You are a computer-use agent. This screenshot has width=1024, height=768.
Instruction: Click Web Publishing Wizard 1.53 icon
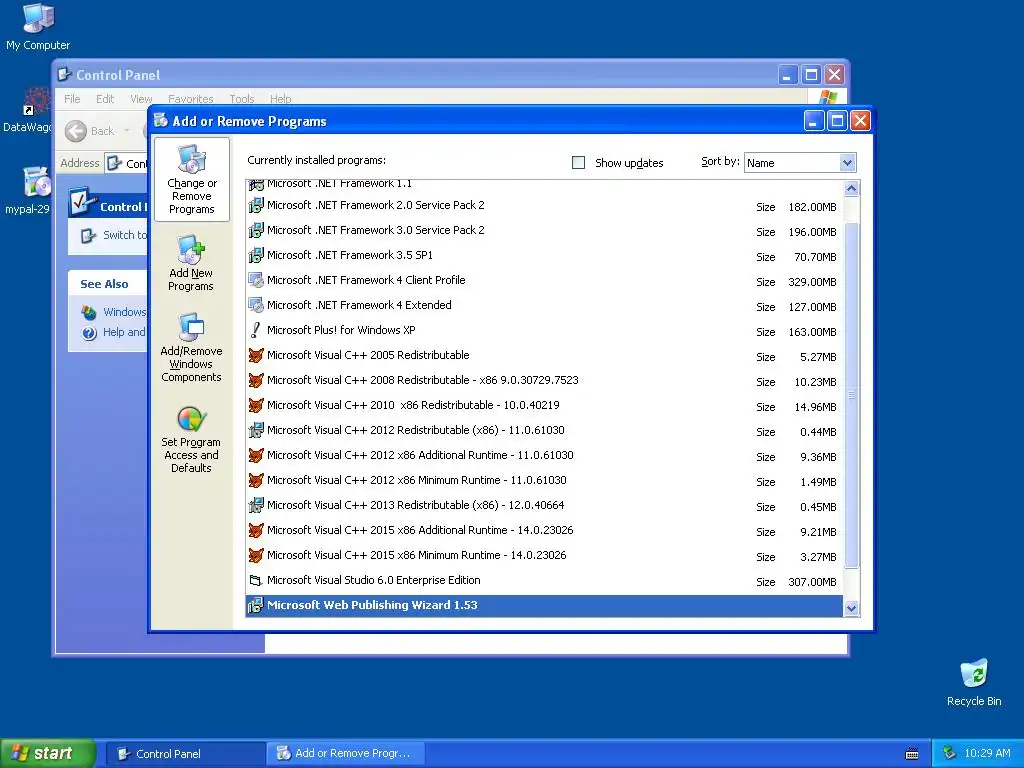click(256, 605)
